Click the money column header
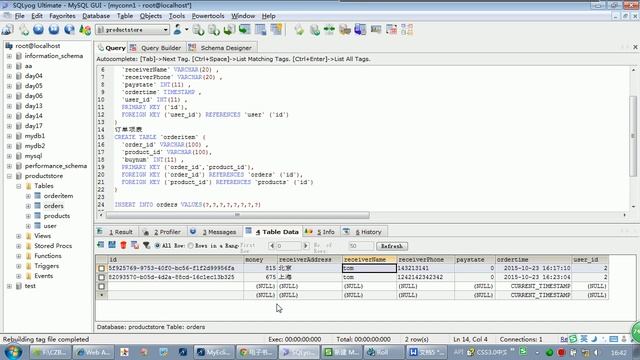The height and width of the screenshot is (360, 640). coord(260,260)
